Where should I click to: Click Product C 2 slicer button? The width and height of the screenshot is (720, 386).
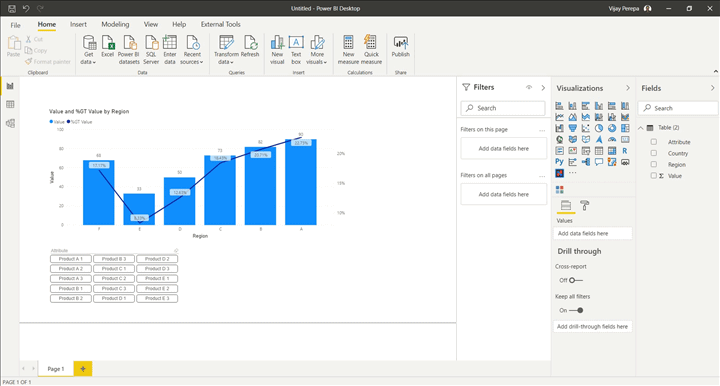point(114,279)
